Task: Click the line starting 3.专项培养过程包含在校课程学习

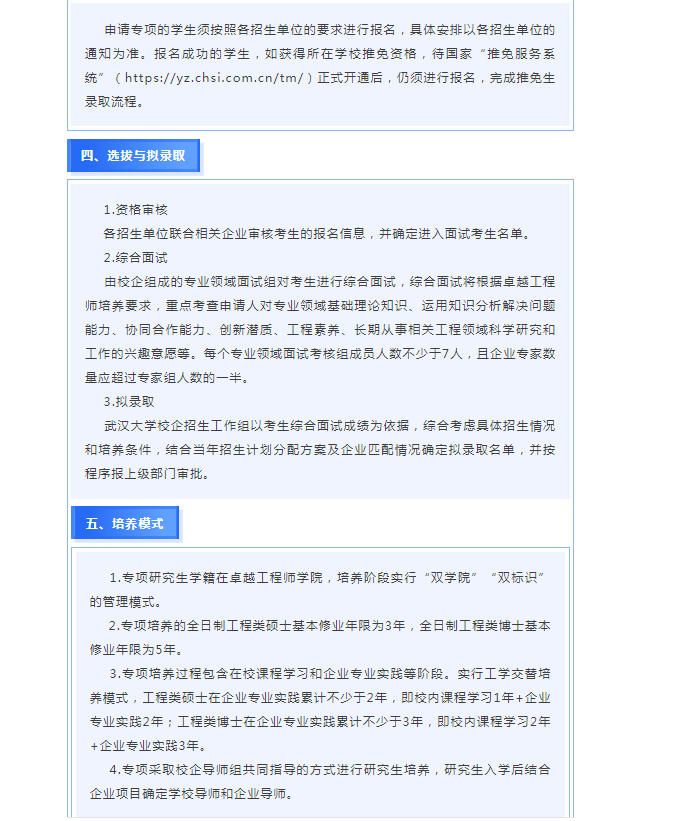Action: (329, 673)
